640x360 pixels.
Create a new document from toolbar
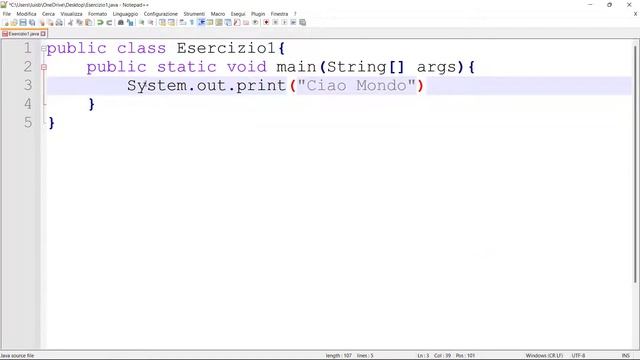[5, 22]
